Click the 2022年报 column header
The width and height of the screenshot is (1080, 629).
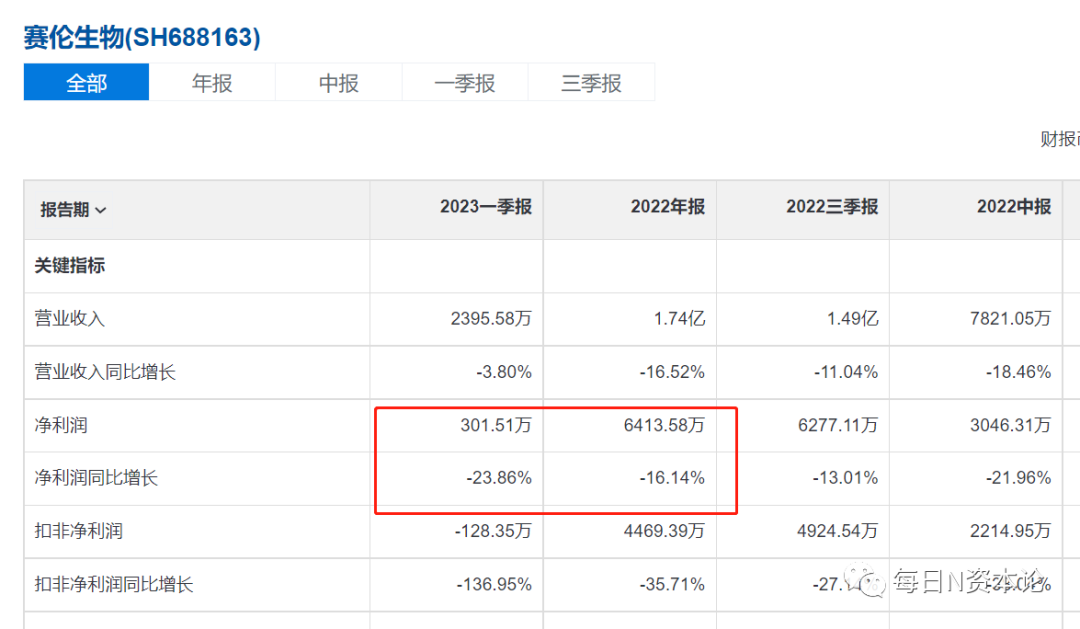(x=667, y=207)
